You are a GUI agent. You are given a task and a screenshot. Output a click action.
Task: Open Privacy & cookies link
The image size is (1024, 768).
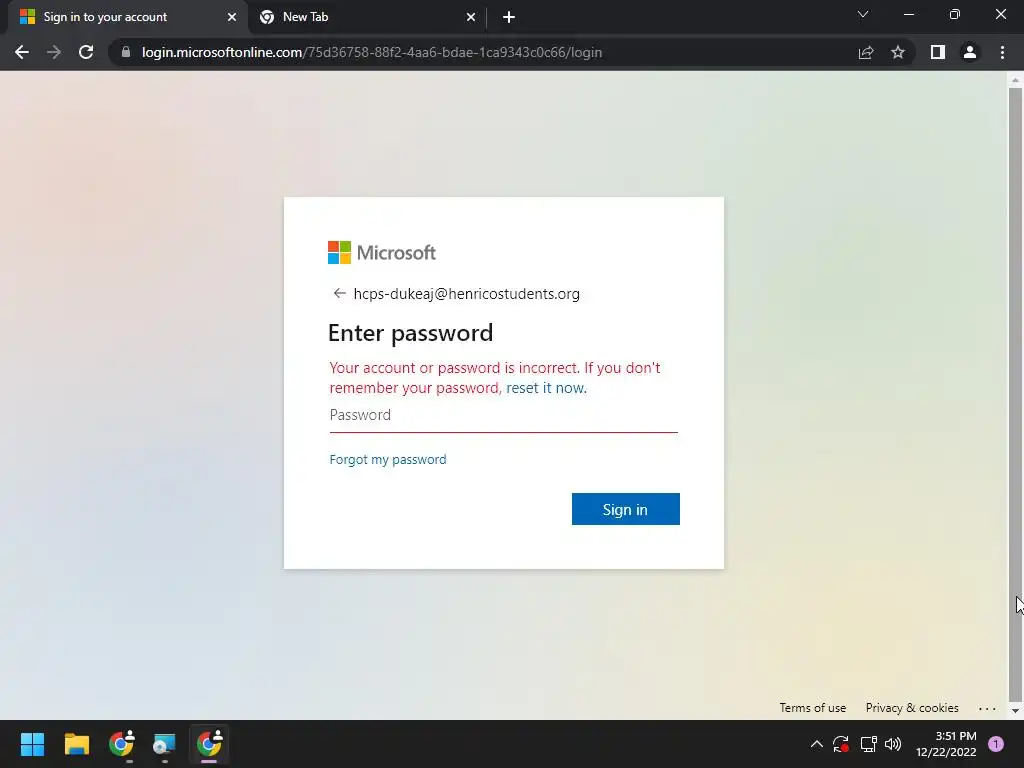pyautogui.click(x=912, y=708)
